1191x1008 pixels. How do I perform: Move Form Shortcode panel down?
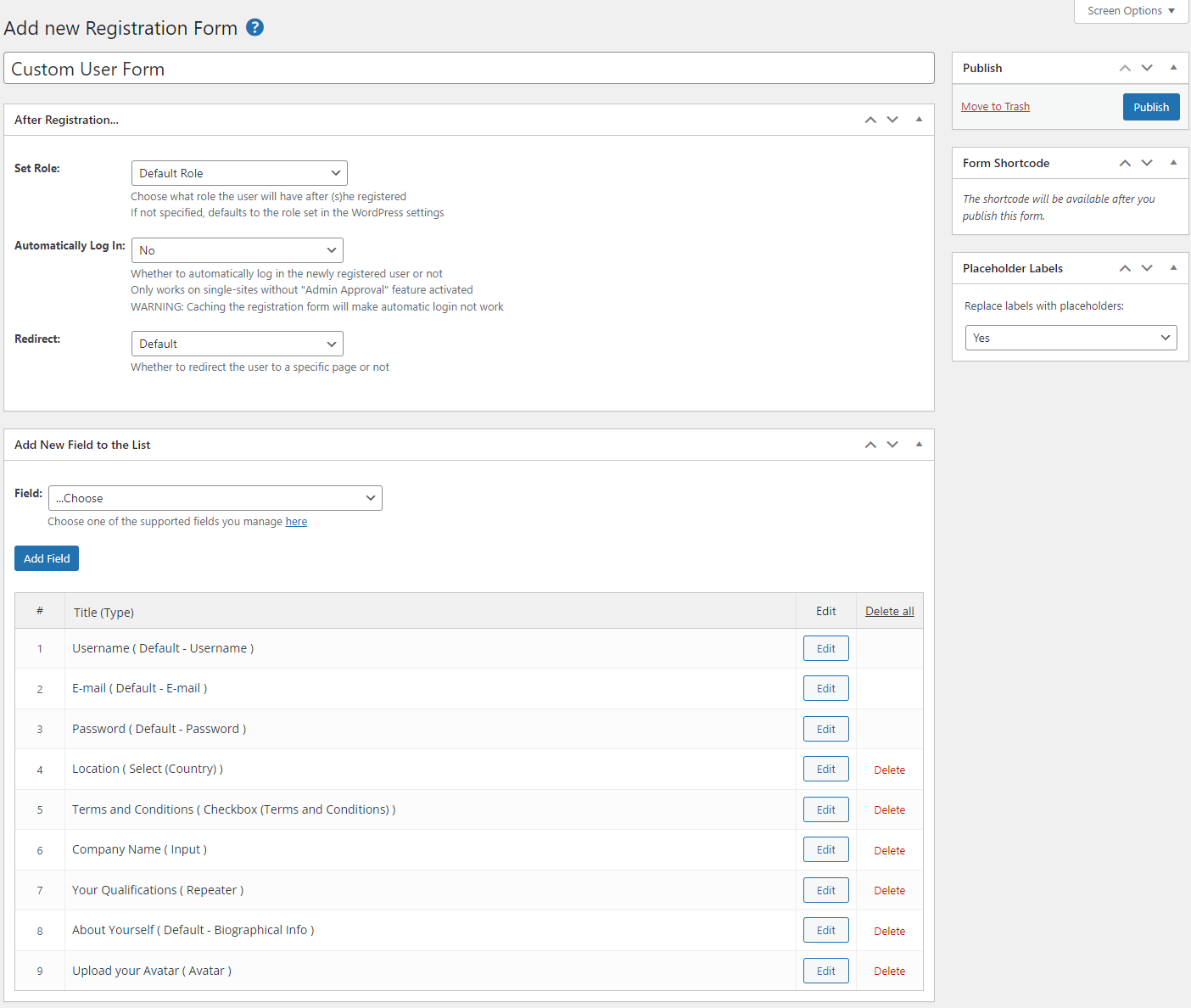click(x=1147, y=163)
